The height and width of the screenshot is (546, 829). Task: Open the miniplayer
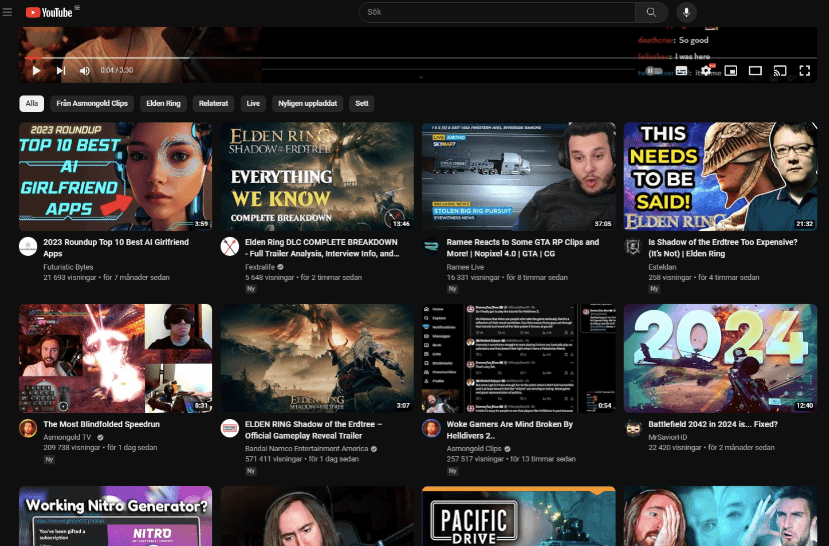click(x=731, y=71)
